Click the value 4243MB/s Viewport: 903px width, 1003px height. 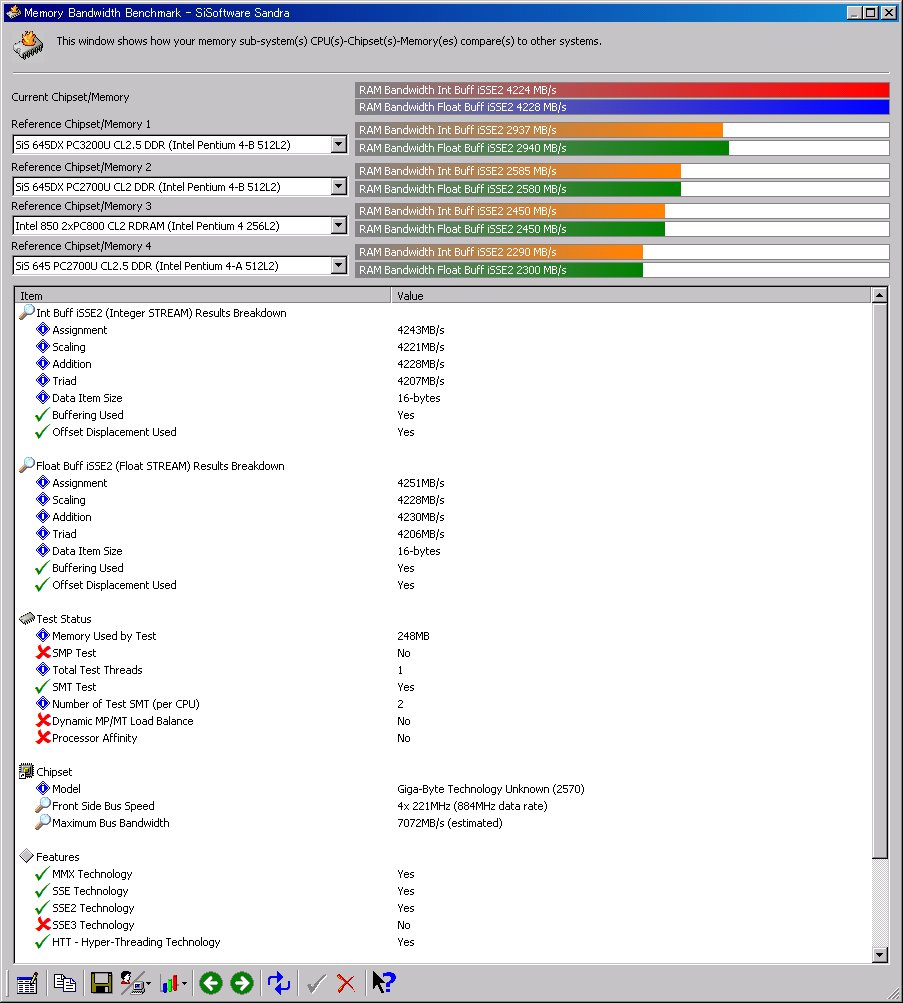click(x=421, y=330)
